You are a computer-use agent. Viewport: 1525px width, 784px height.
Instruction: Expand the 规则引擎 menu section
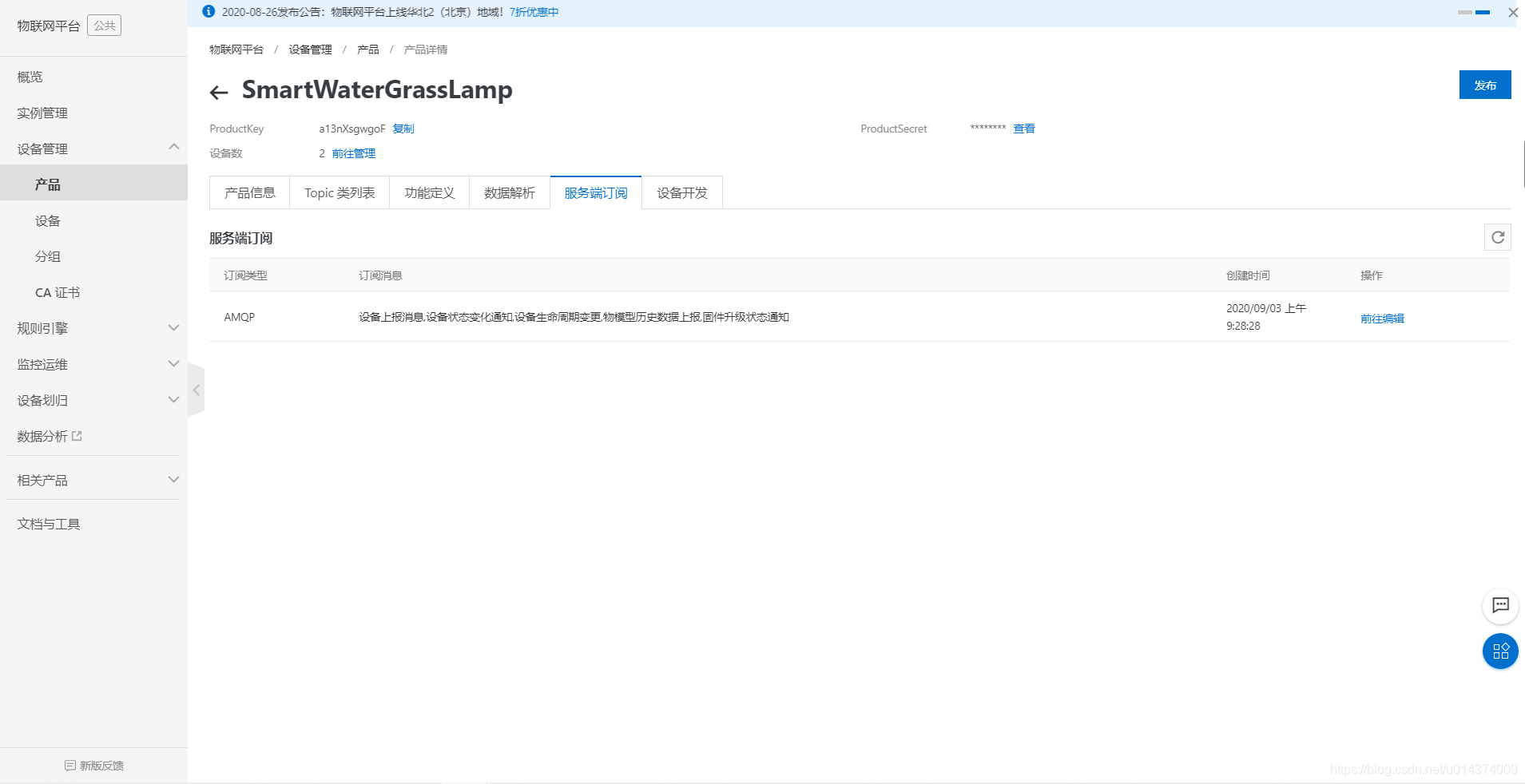pyautogui.click(x=173, y=327)
